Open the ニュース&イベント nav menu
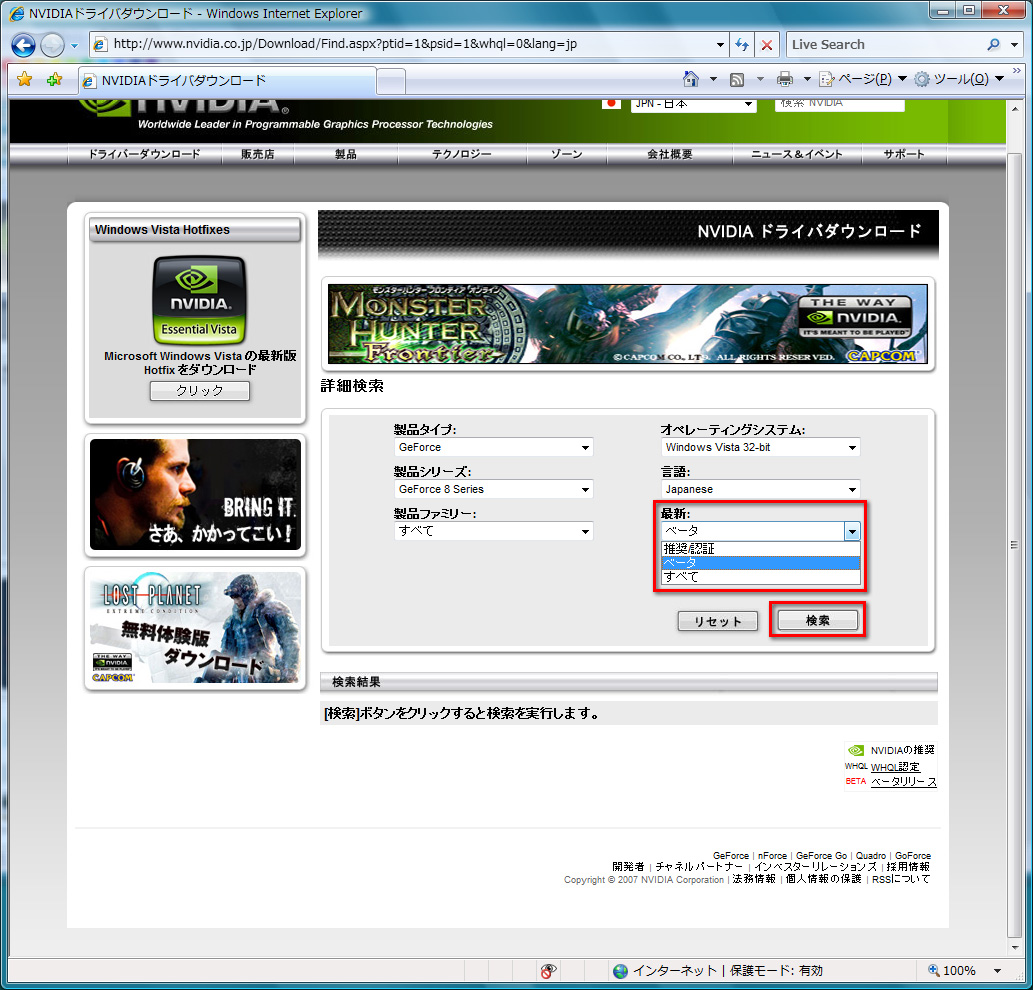This screenshot has width=1033, height=990. pos(797,154)
